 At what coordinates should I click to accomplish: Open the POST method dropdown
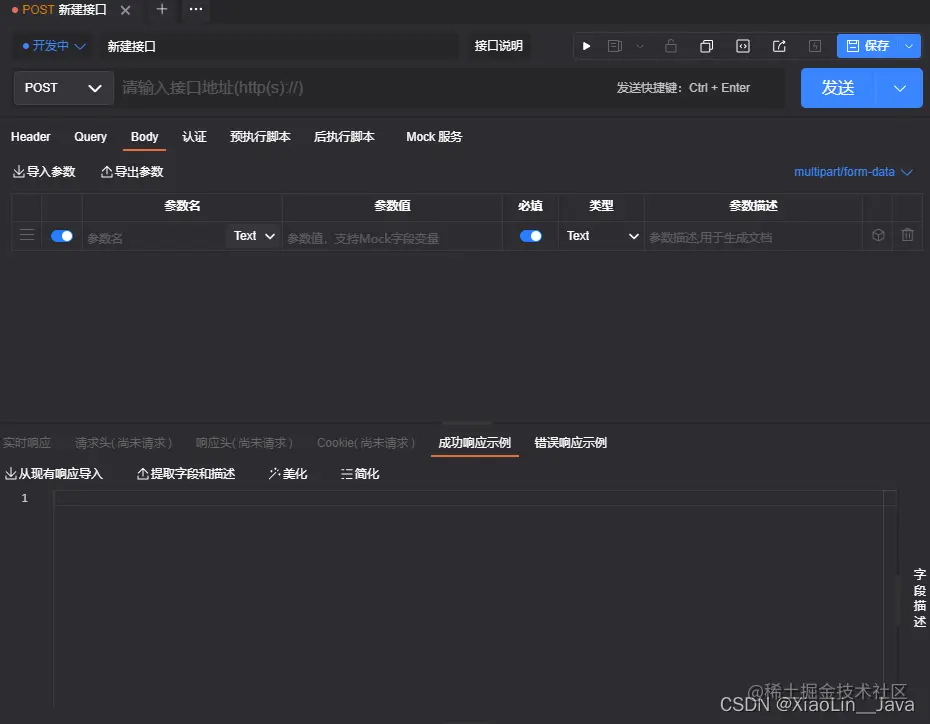(x=63, y=88)
